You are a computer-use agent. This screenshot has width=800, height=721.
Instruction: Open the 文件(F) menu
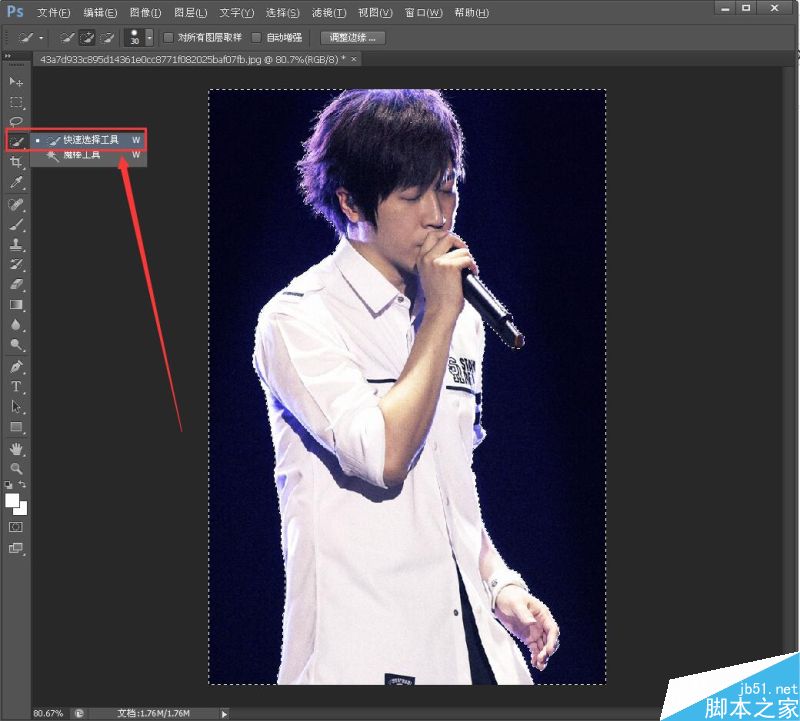(x=54, y=13)
